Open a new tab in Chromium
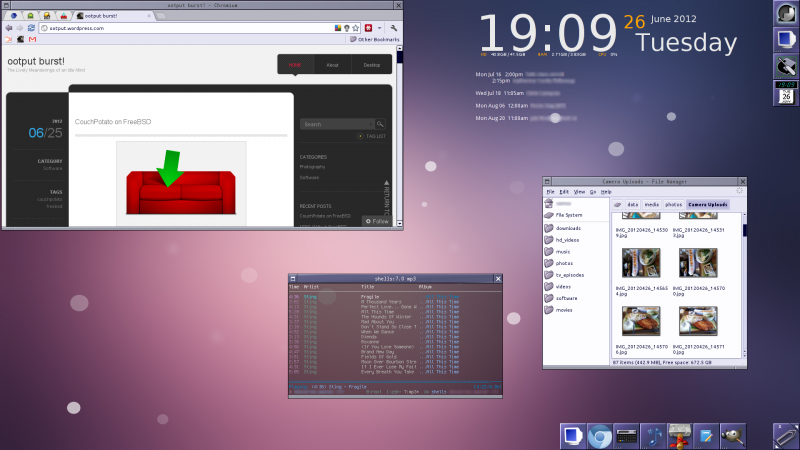This screenshot has width=800, height=450. pos(161,16)
